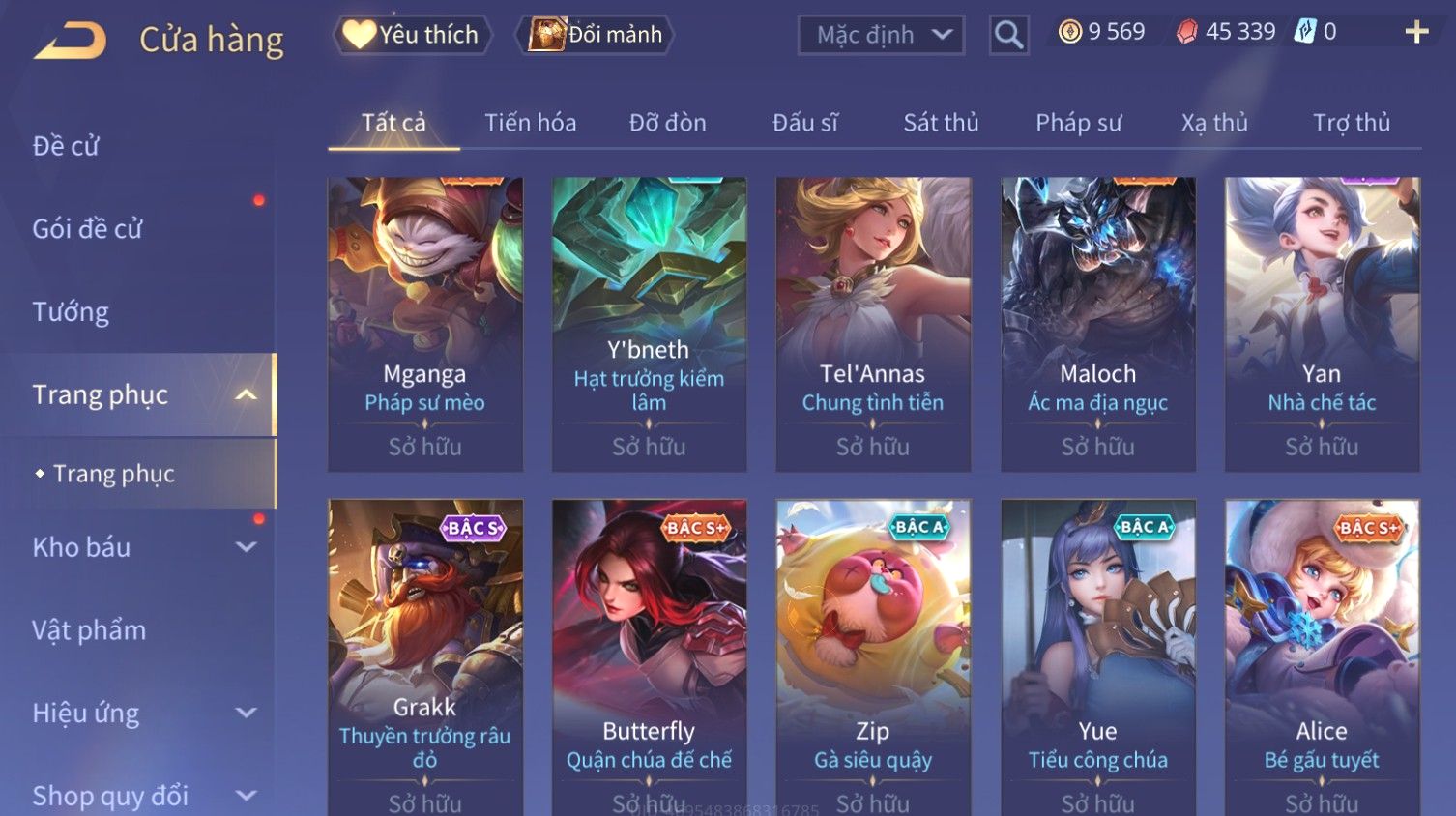Click the golden back arrow icon

70,42
